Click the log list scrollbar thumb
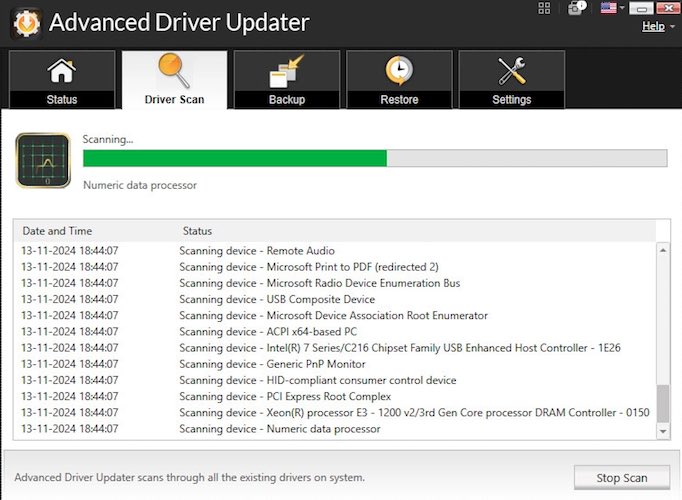 click(x=663, y=403)
